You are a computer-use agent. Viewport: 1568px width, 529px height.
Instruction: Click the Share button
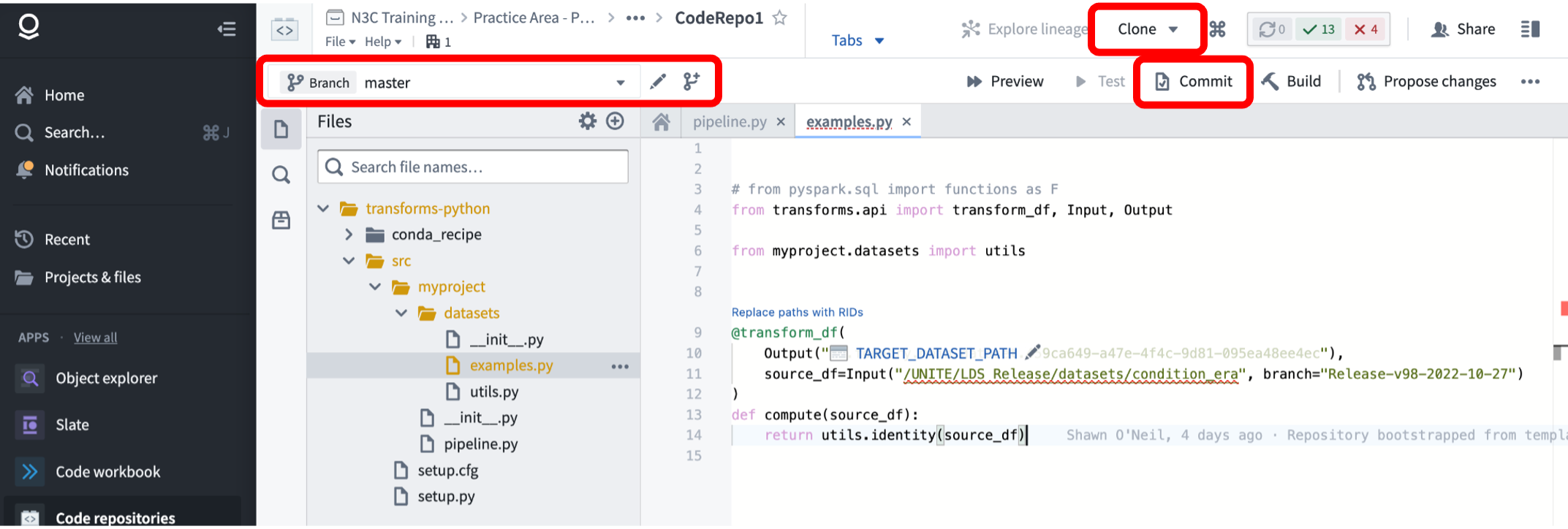[1463, 29]
